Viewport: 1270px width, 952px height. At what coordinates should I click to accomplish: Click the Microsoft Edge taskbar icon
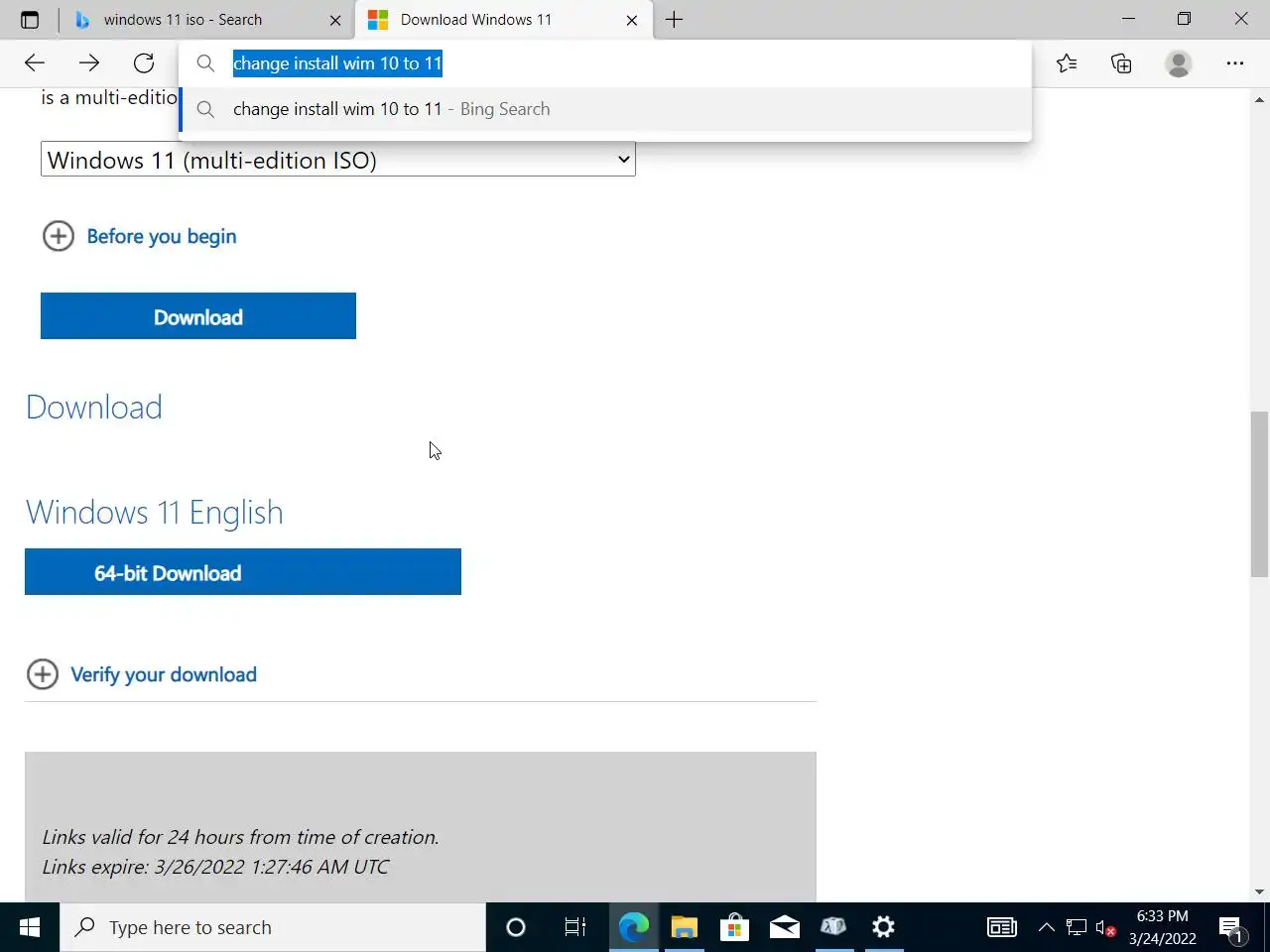634,927
